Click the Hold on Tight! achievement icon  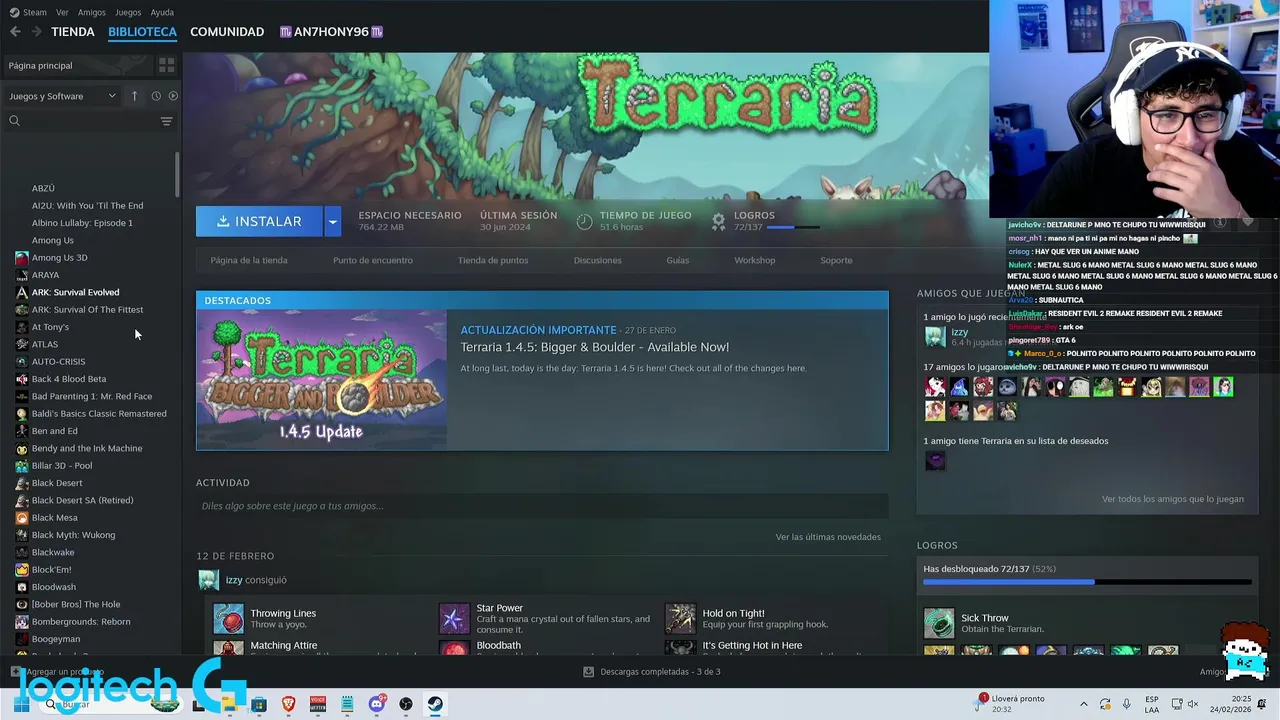click(x=680, y=618)
